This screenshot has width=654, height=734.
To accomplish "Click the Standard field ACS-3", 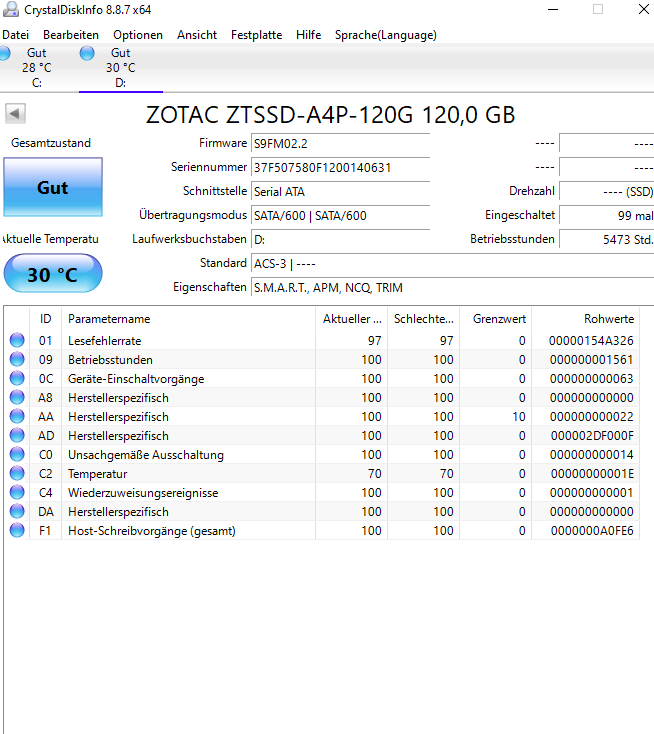I will (x=452, y=264).
